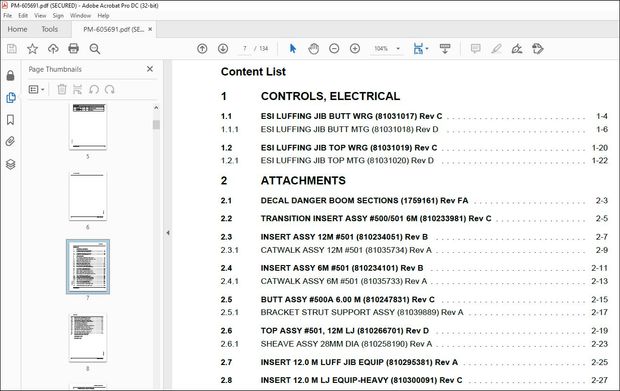
Task: Open the Bookmarks panel icon
Action: 11,120
